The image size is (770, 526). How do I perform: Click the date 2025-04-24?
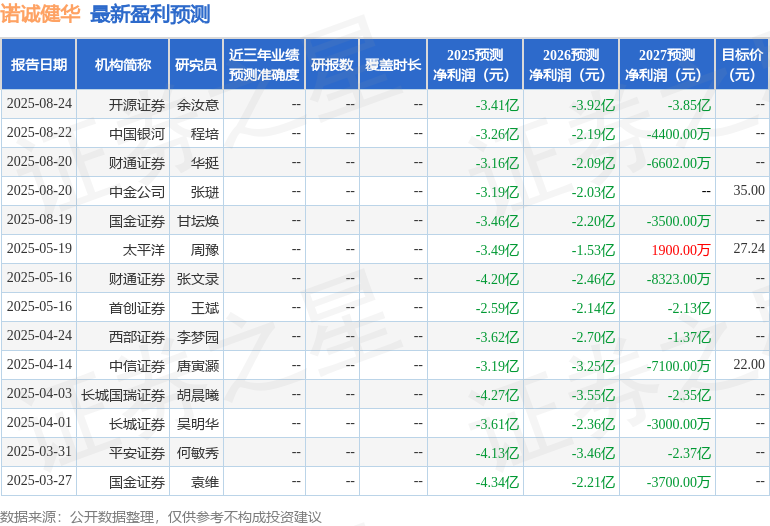click(x=39, y=335)
